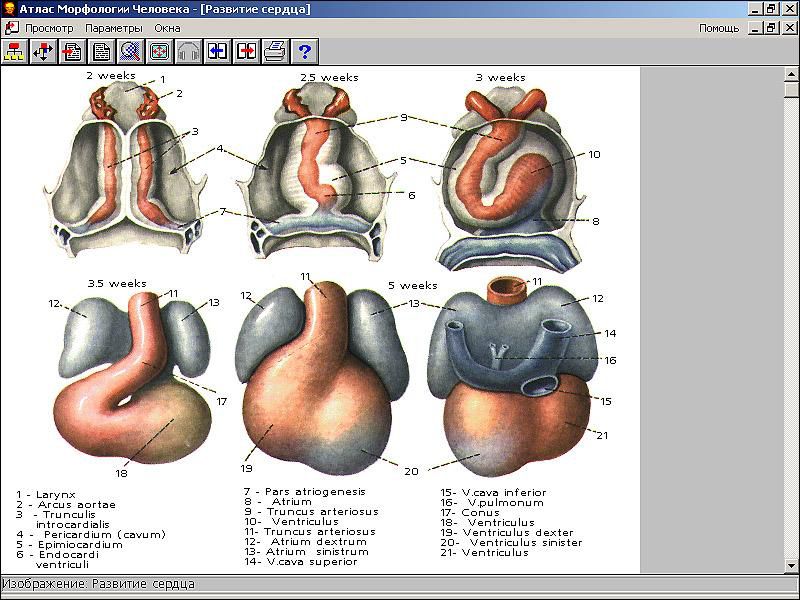The image size is (800, 600).
Task: Select the magnifying glass zoom icon
Action: click(130, 51)
